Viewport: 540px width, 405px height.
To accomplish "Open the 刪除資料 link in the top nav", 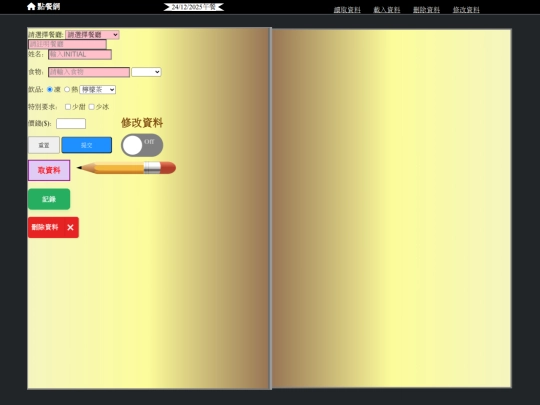I will point(426,10).
